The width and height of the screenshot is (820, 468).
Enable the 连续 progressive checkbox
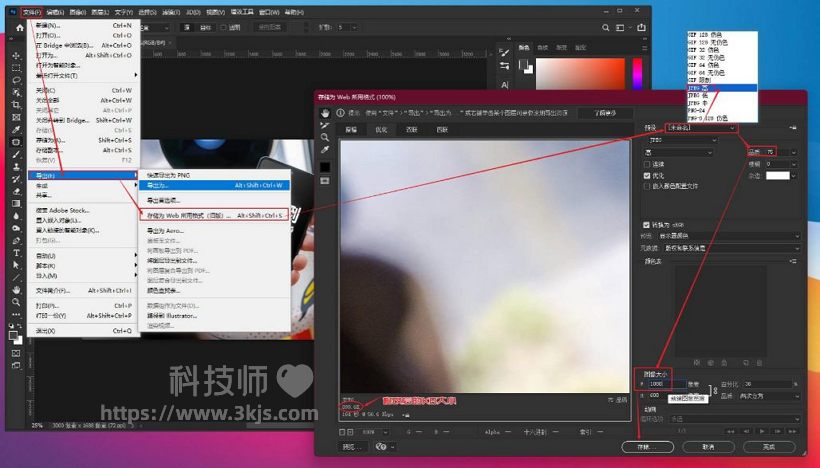647,164
